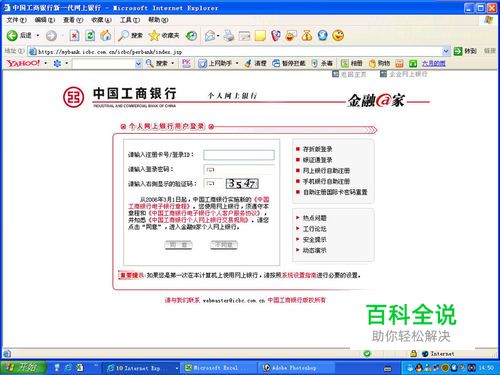
Task: Open the 收藏夹 favorites star button
Action: 164,35
